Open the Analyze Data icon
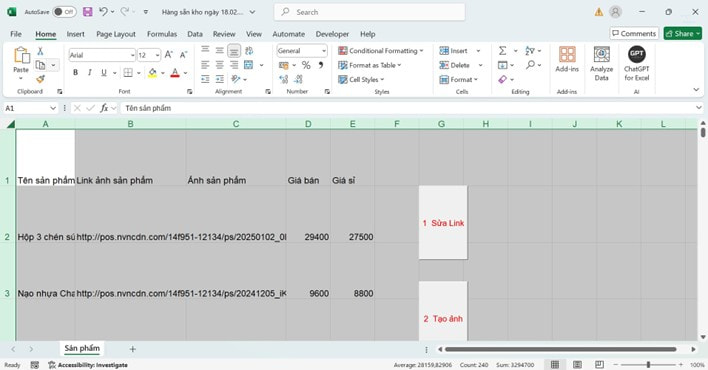The image size is (708, 370). (x=601, y=63)
